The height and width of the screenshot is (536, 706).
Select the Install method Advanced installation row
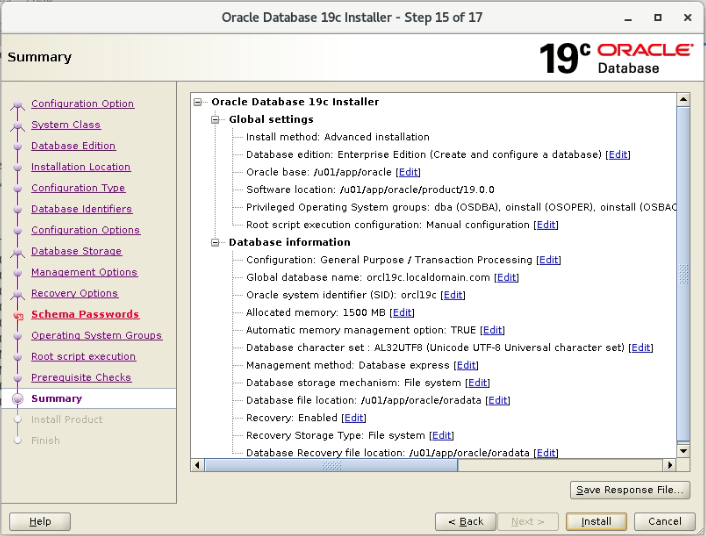338,137
